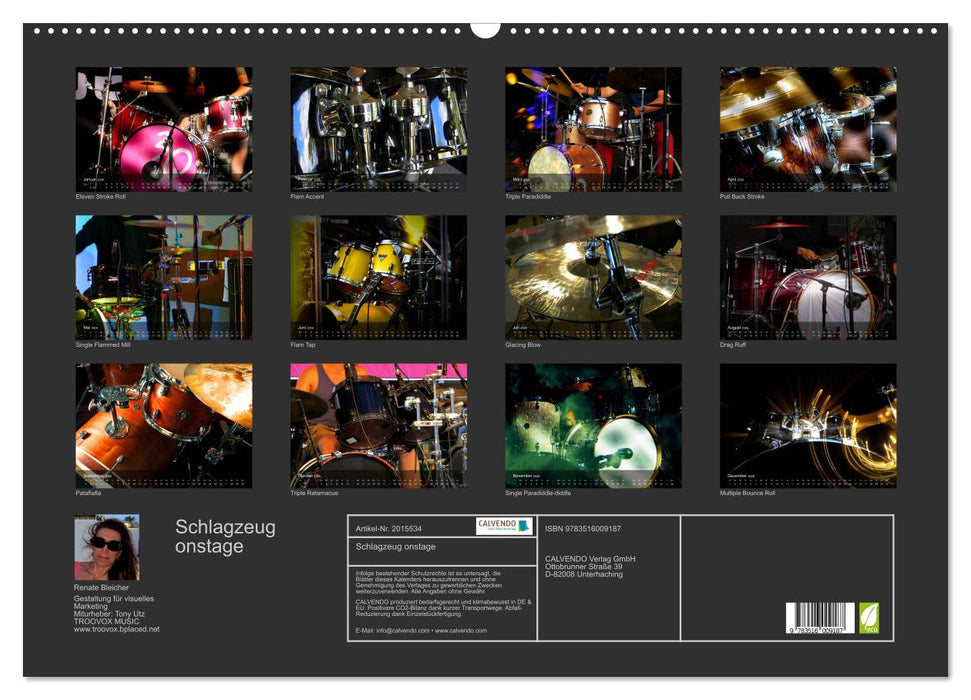Click the green eco leaf logo

(x=869, y=616)
